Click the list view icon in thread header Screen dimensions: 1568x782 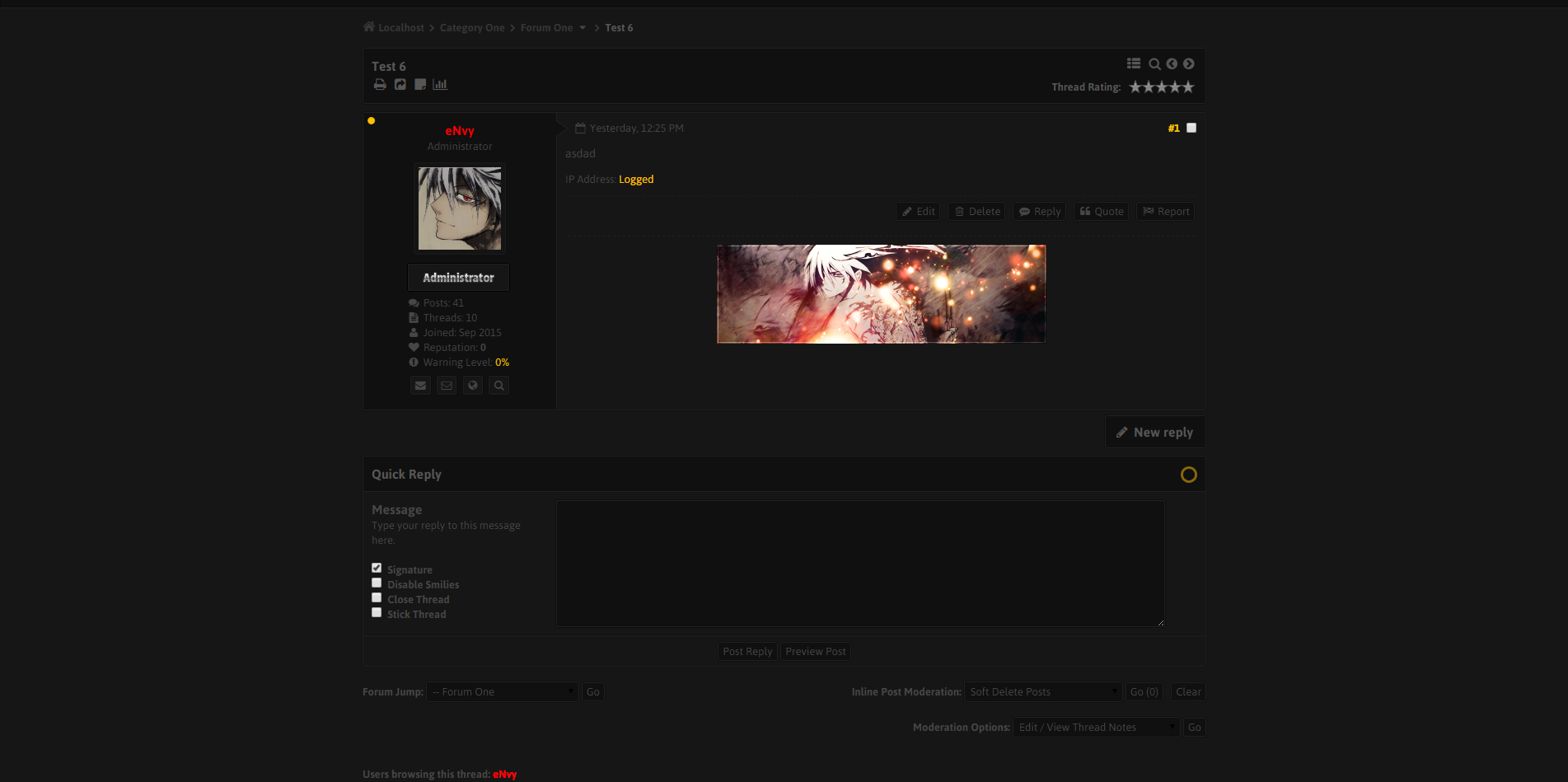[1134, 63]
